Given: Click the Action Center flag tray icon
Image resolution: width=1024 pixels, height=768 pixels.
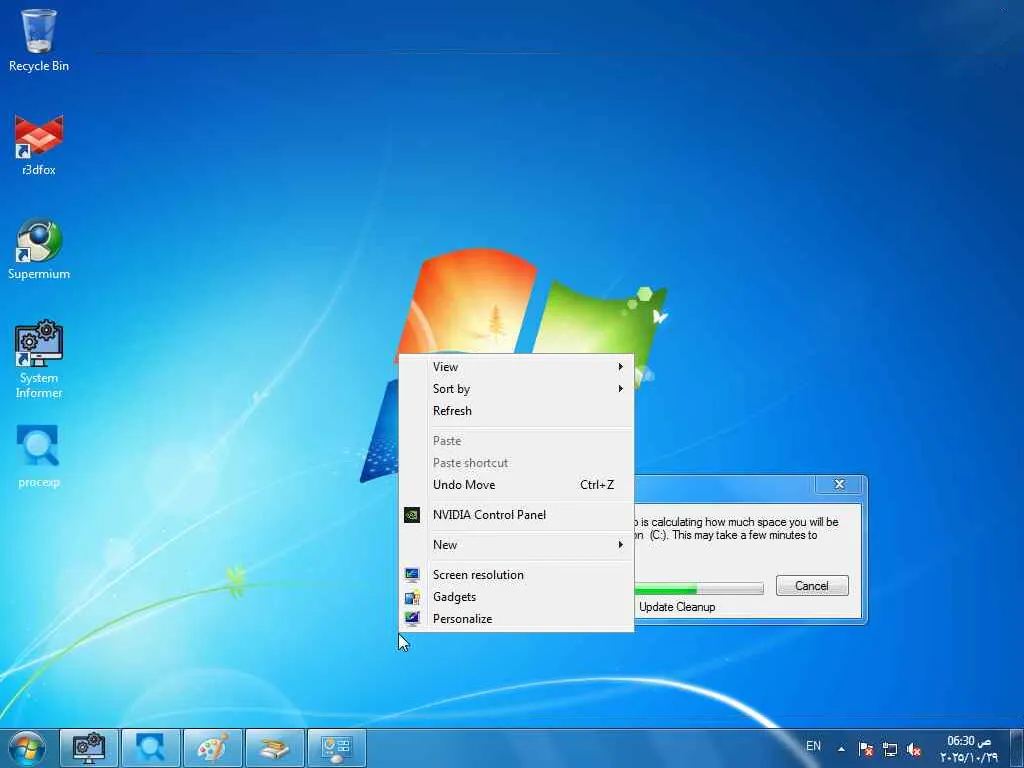Looking at the screenshot, I should 866,750.
